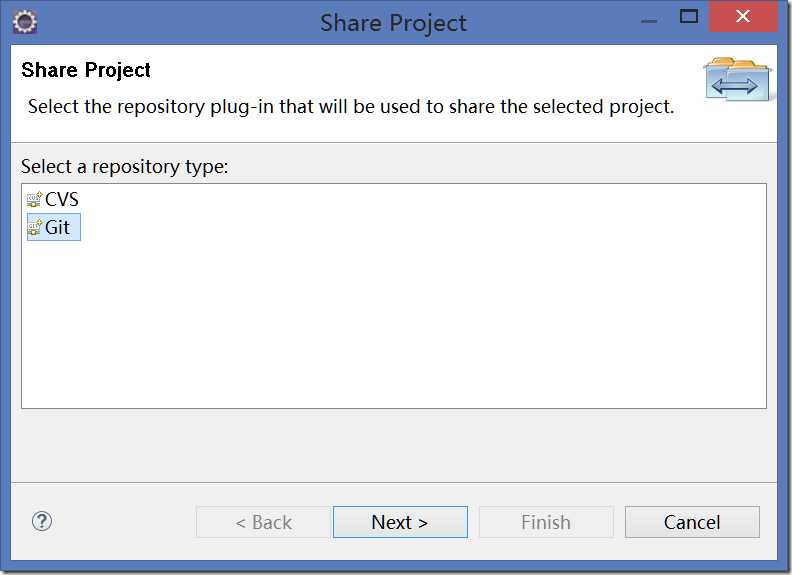Click the Eclipse icon in the title bar
792x575 pixels.
pyautogui.click(x=25, y=21)
